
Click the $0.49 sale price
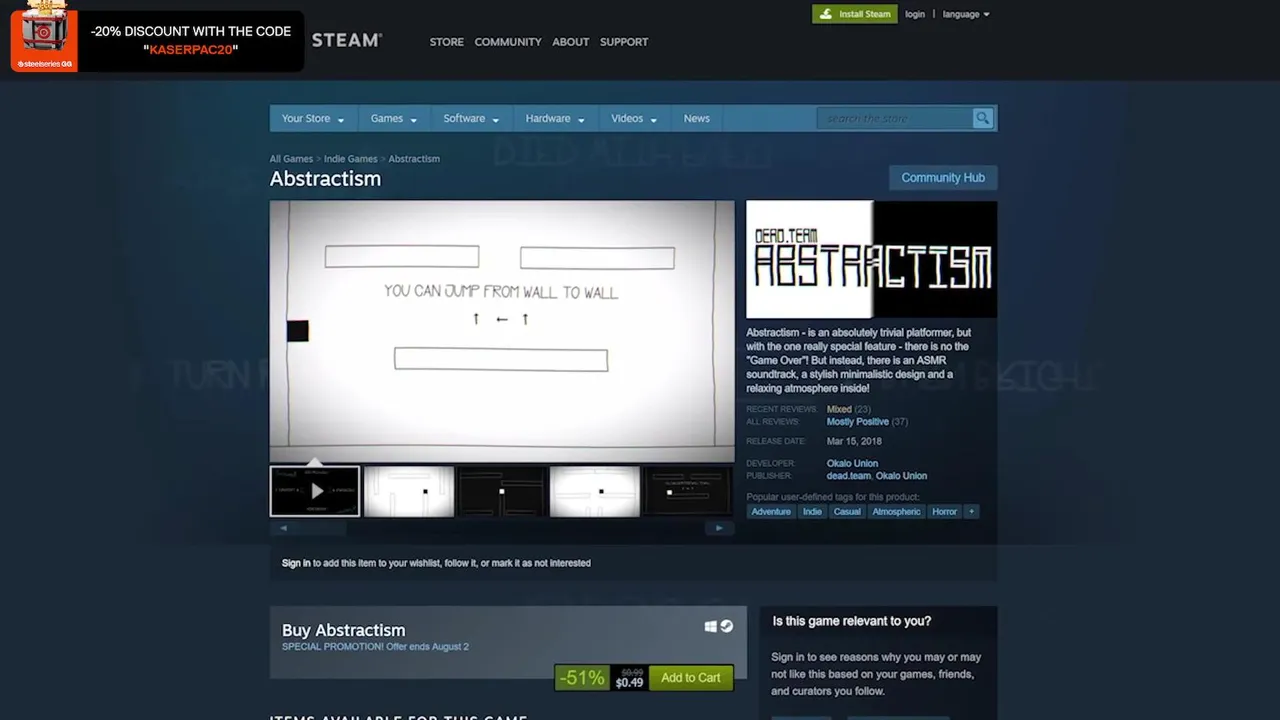[x=629, y=683]
